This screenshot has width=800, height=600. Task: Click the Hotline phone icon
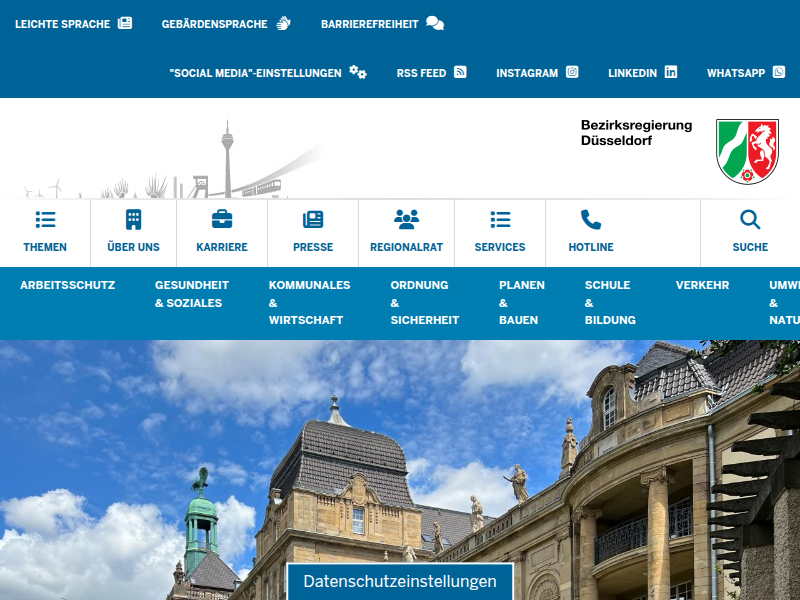point(591,220)
